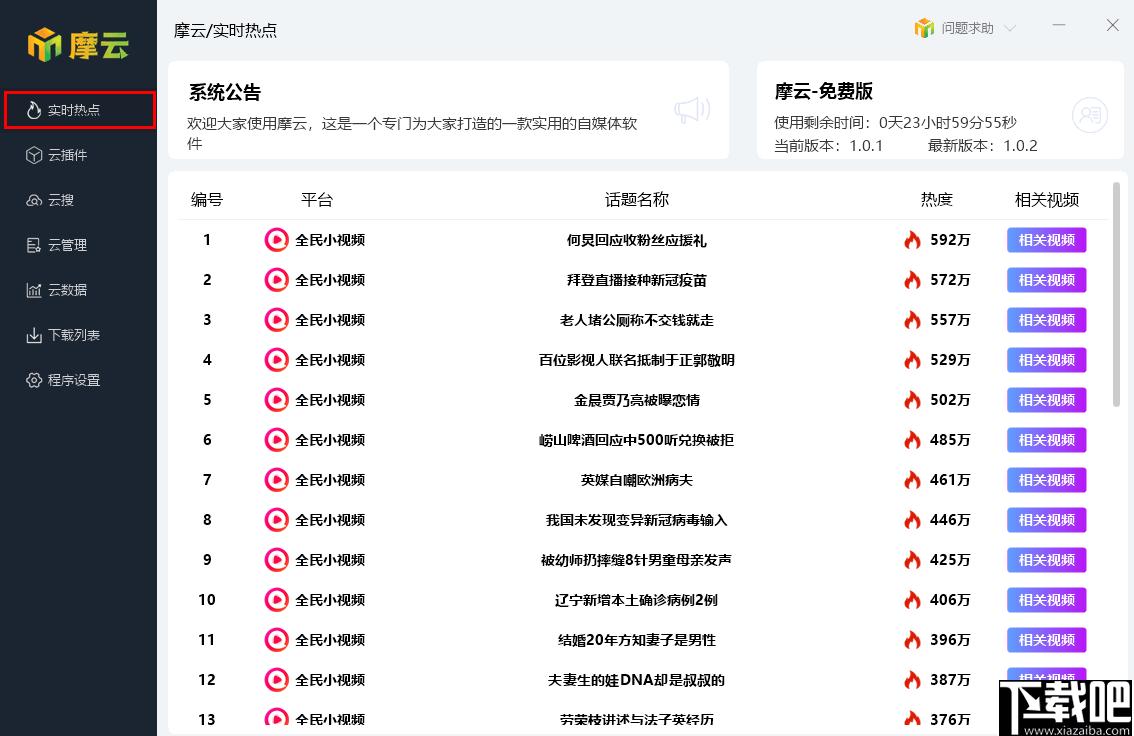Click 全民小视频 platform icon in row 1
The image size is (1134, 736).
coord(276,240)
